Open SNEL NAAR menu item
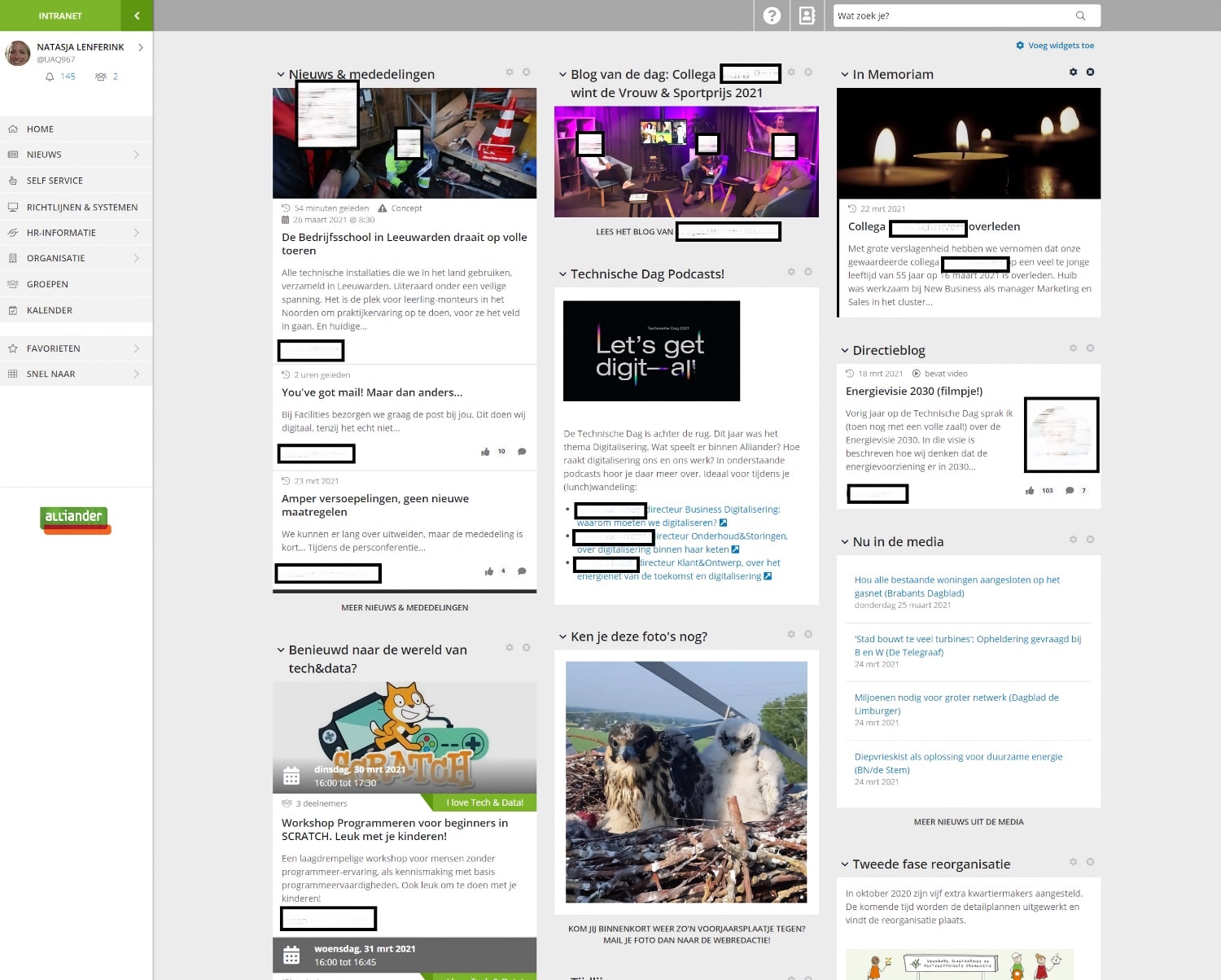 pos(77,374)
